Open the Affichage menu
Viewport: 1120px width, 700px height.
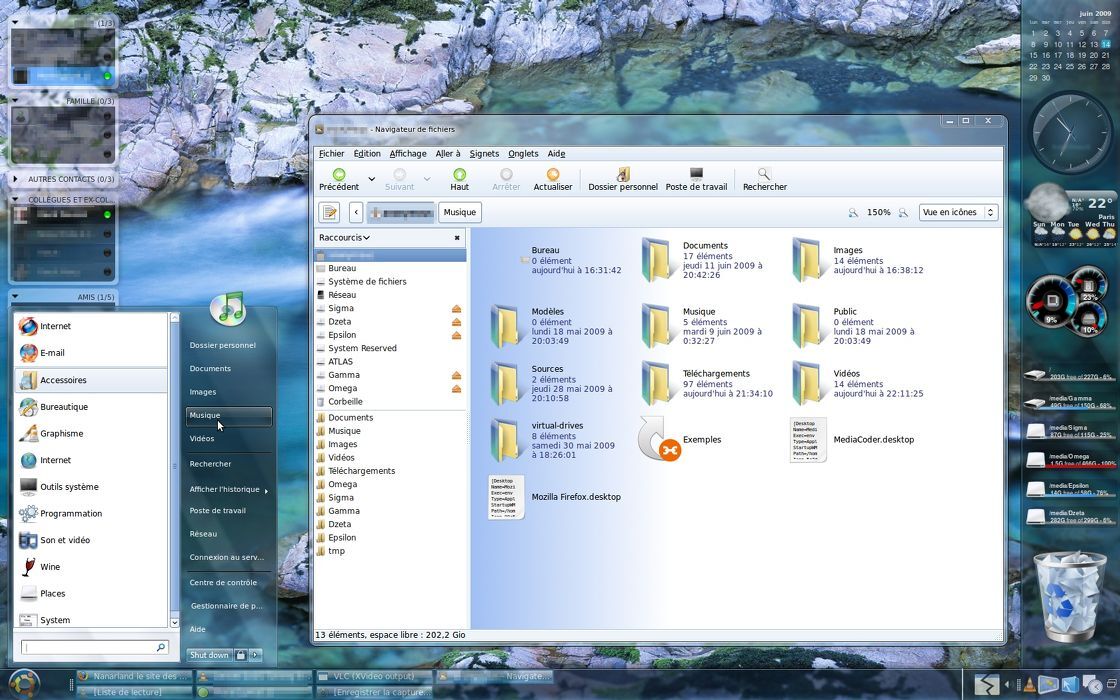coord(407,154)
